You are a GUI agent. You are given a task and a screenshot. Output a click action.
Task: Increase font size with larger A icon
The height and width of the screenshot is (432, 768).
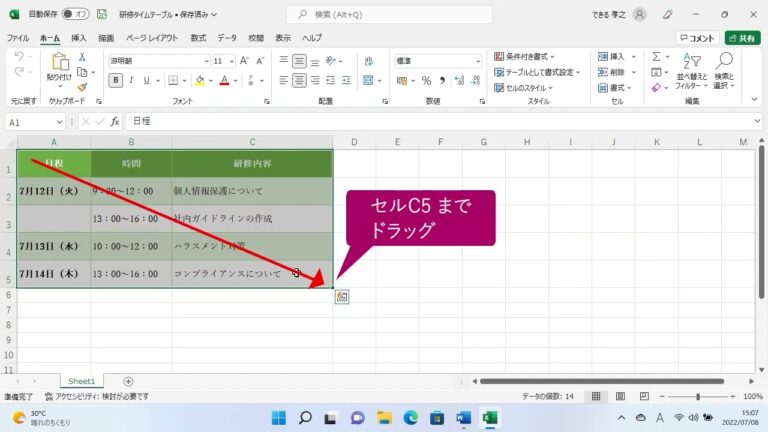(x=244, y=61)
